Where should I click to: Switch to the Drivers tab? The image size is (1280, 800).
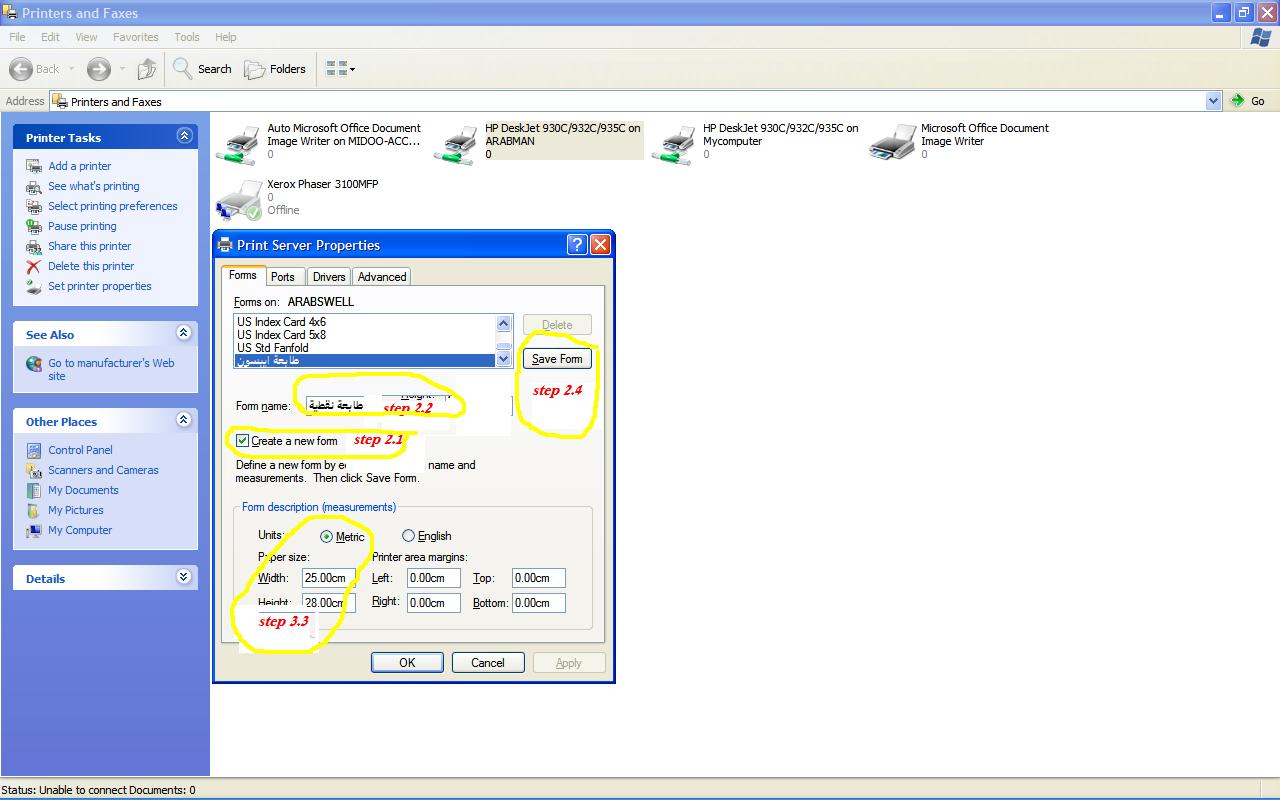[328, 277]
